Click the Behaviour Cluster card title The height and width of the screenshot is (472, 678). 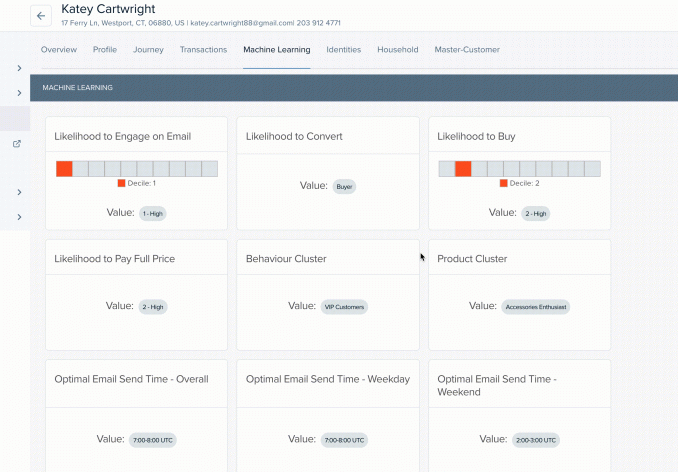286,259
